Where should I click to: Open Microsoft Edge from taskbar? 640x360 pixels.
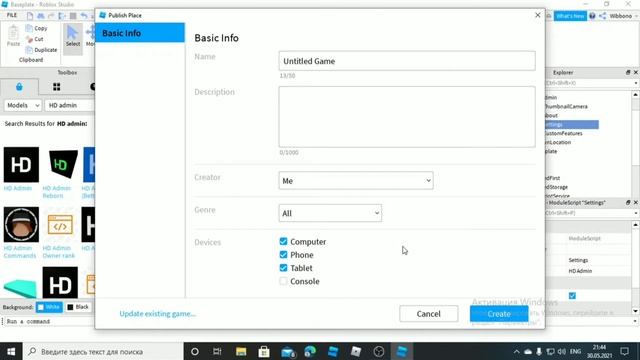[310, 351]
